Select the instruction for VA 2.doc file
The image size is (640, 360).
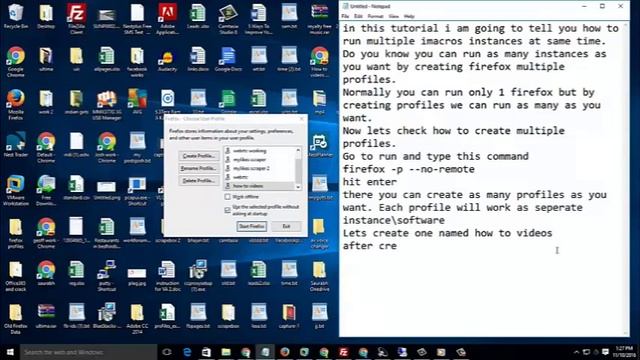click(167, 276)
